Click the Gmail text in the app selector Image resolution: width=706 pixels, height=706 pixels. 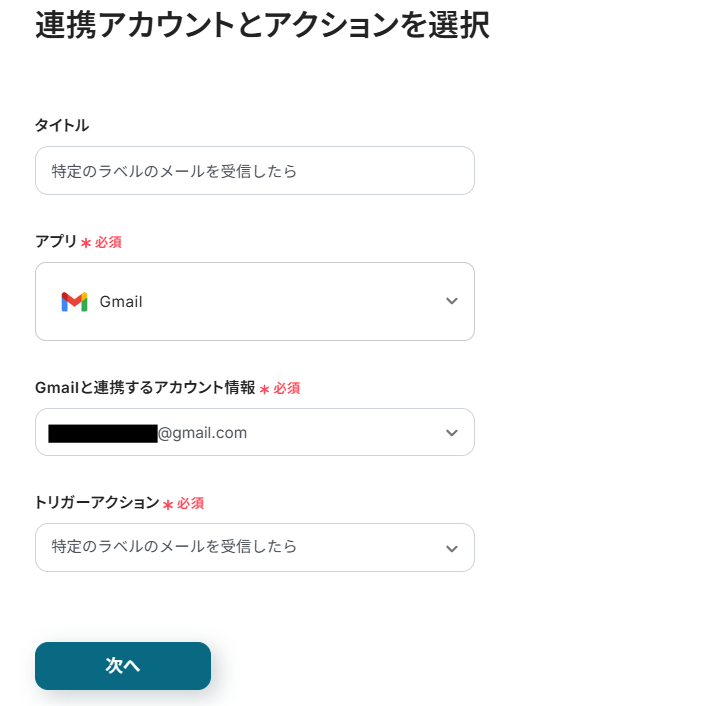[121, 302]
